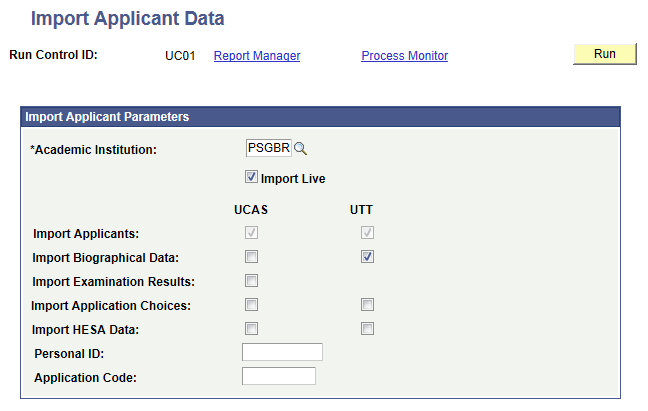
Task: Toggle UCAS Import Applicants checkbox
Action: click(x=252, y=233)
